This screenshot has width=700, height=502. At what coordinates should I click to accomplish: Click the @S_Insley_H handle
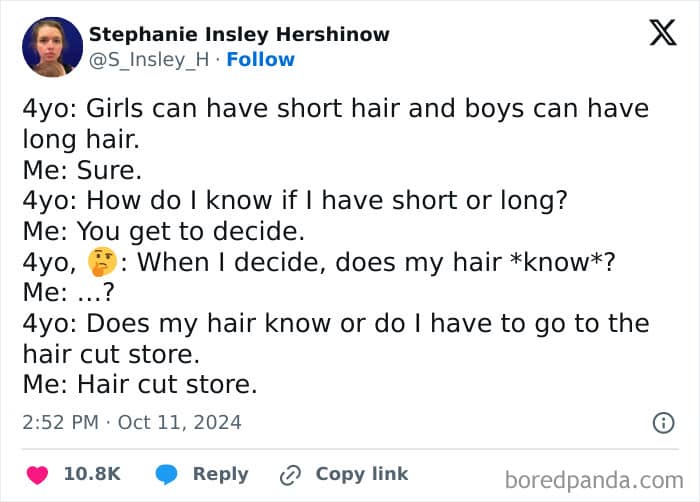tap(150, 59)
